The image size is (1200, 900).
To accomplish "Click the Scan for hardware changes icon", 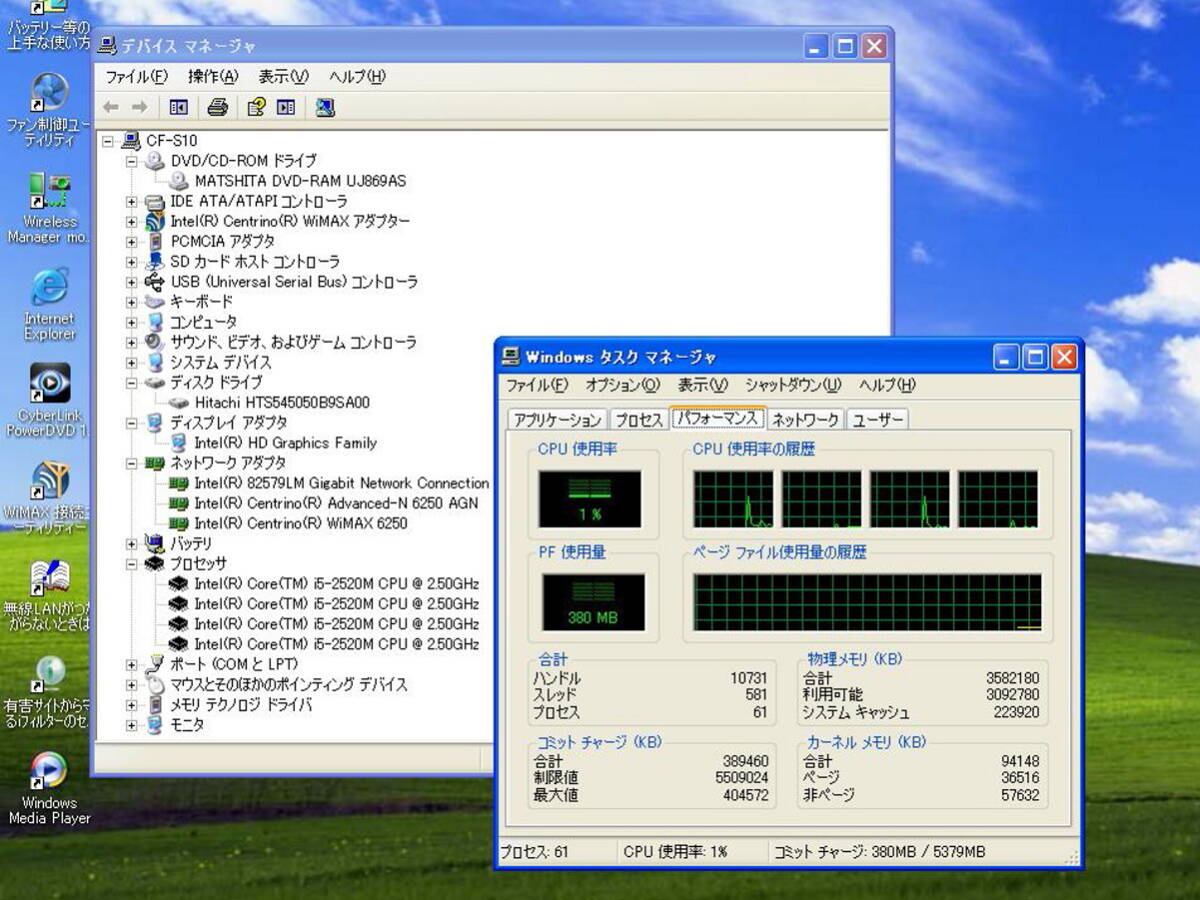I will 325,107.
